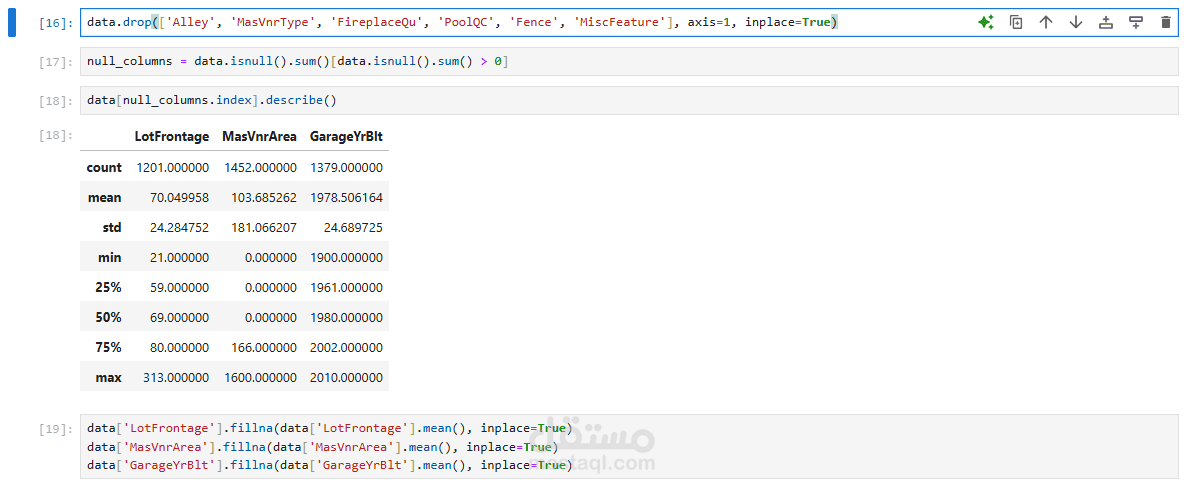1184x484 pixels.
Task: Select the max row label
Action: point(109,378)
